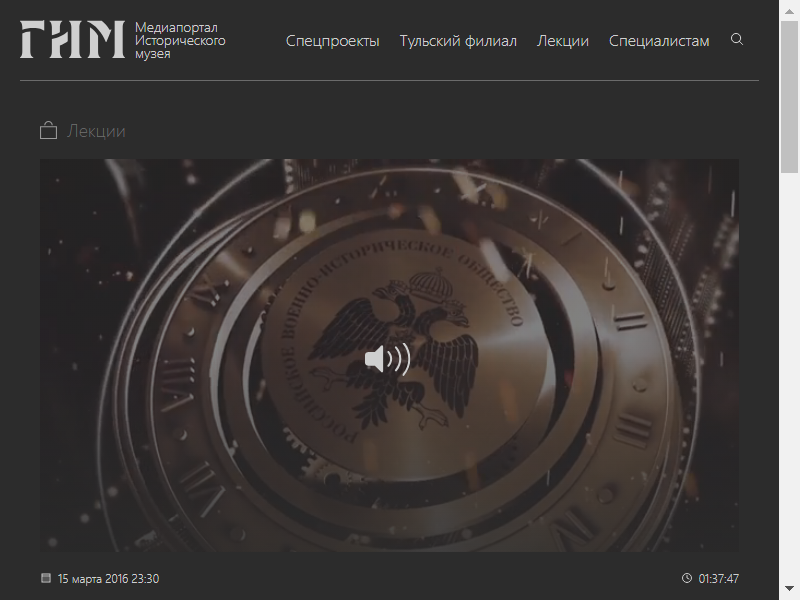Play the lecture video thumbnail
Image resolution: width=800 pixels, height=600 pixels.
click(x=389, y=355)
